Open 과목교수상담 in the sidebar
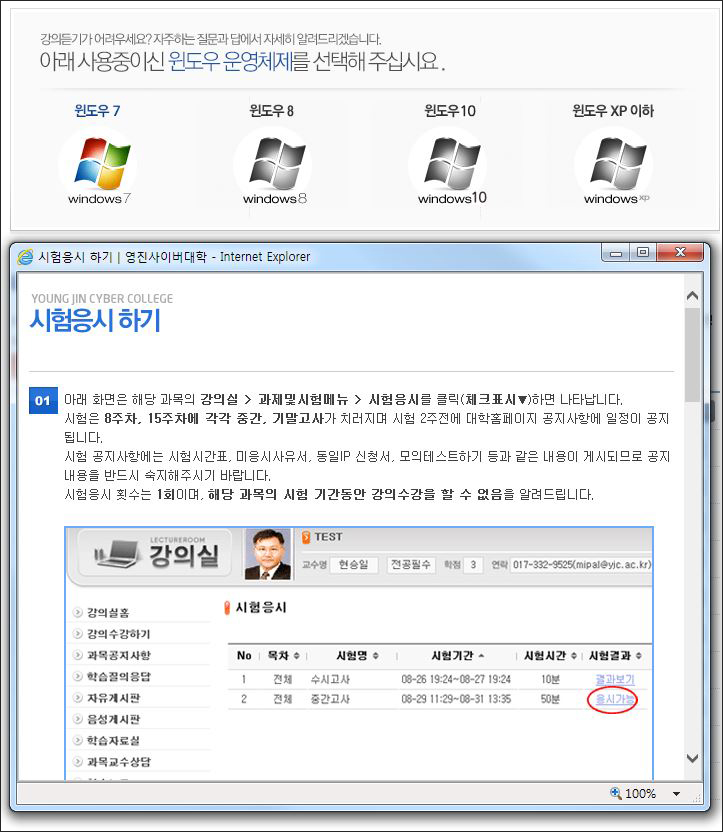This screenshot has width=723, height=832. (119, 761)
